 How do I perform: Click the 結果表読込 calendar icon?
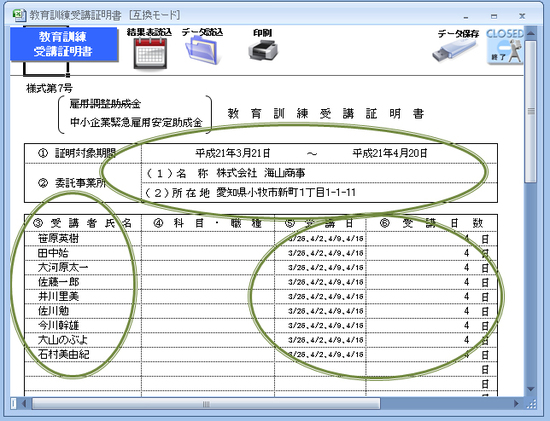click(x=150, y=53)
